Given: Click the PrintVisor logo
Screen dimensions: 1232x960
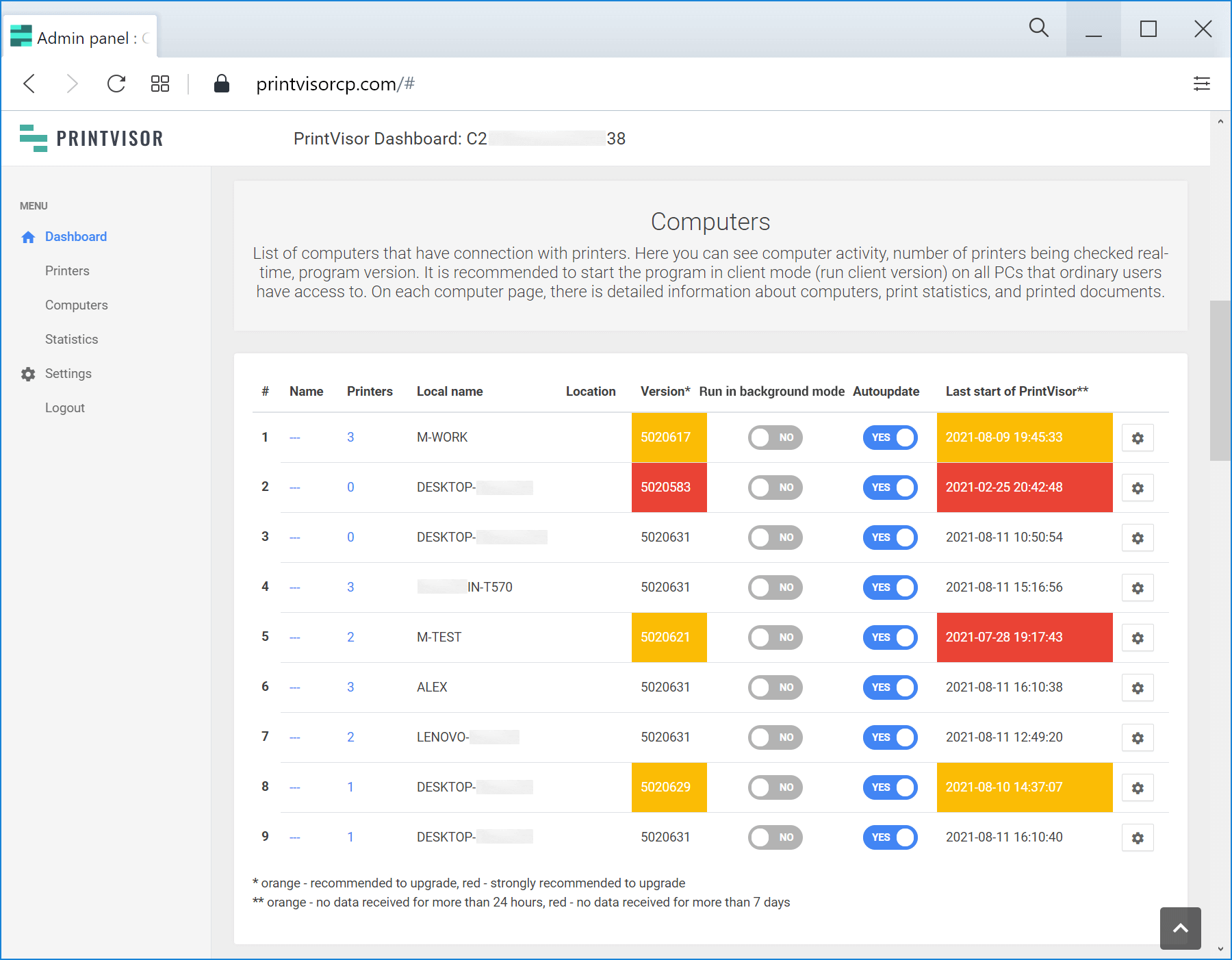Looking at the screenshot, I should tap(92, 138).
